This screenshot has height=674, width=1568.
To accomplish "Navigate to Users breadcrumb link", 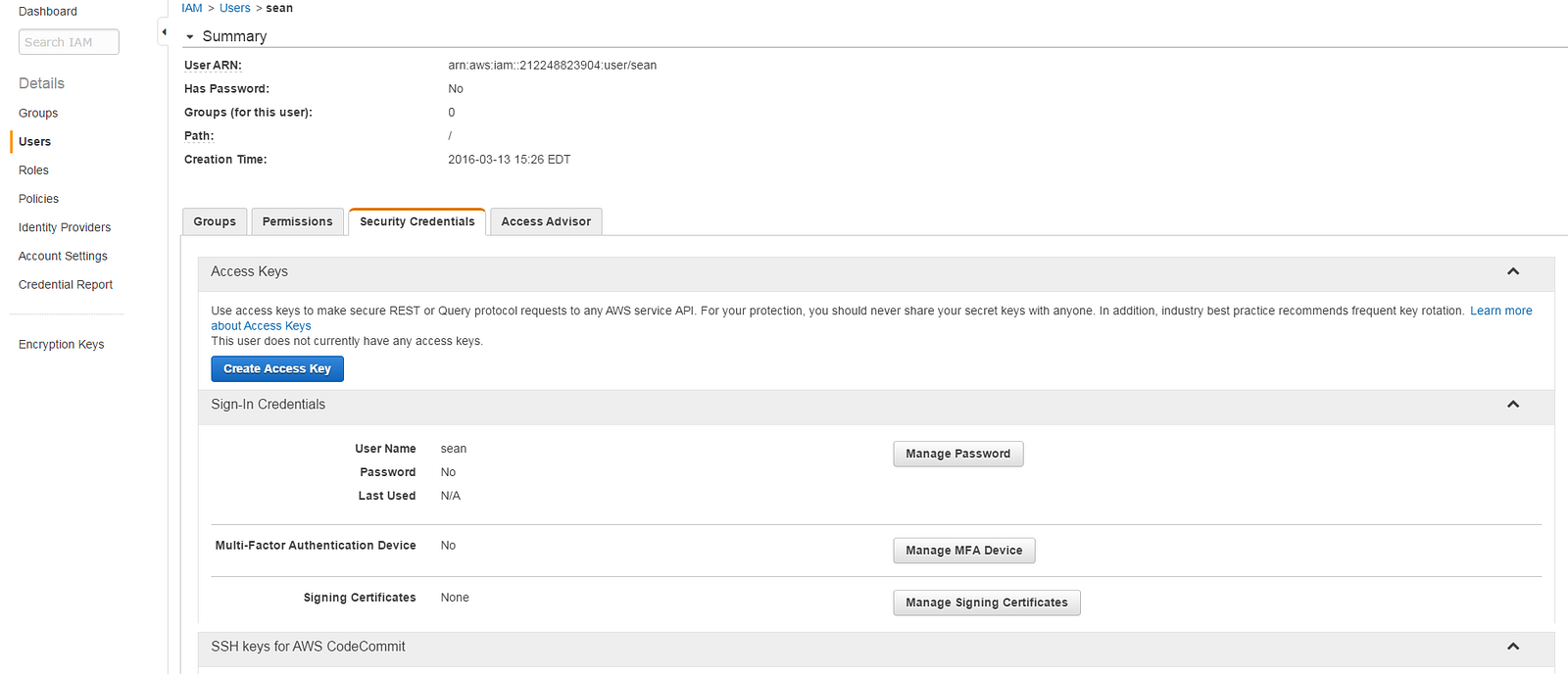I will 235,8.
